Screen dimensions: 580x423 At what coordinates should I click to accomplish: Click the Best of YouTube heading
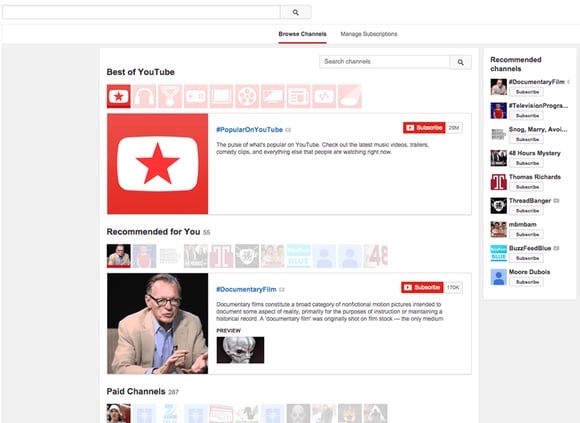tap(141, 72)
